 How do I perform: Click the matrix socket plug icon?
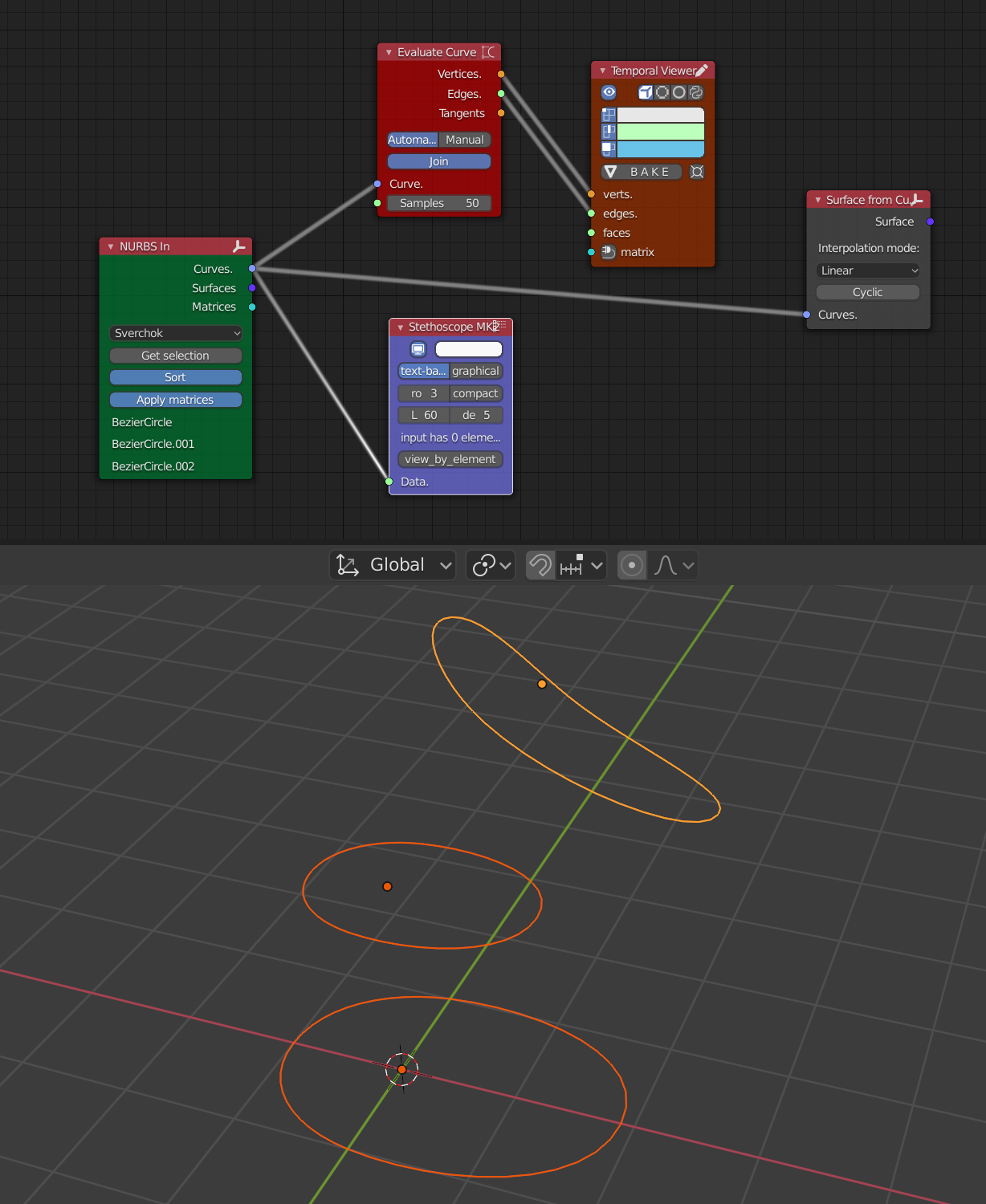coord(609,252)
